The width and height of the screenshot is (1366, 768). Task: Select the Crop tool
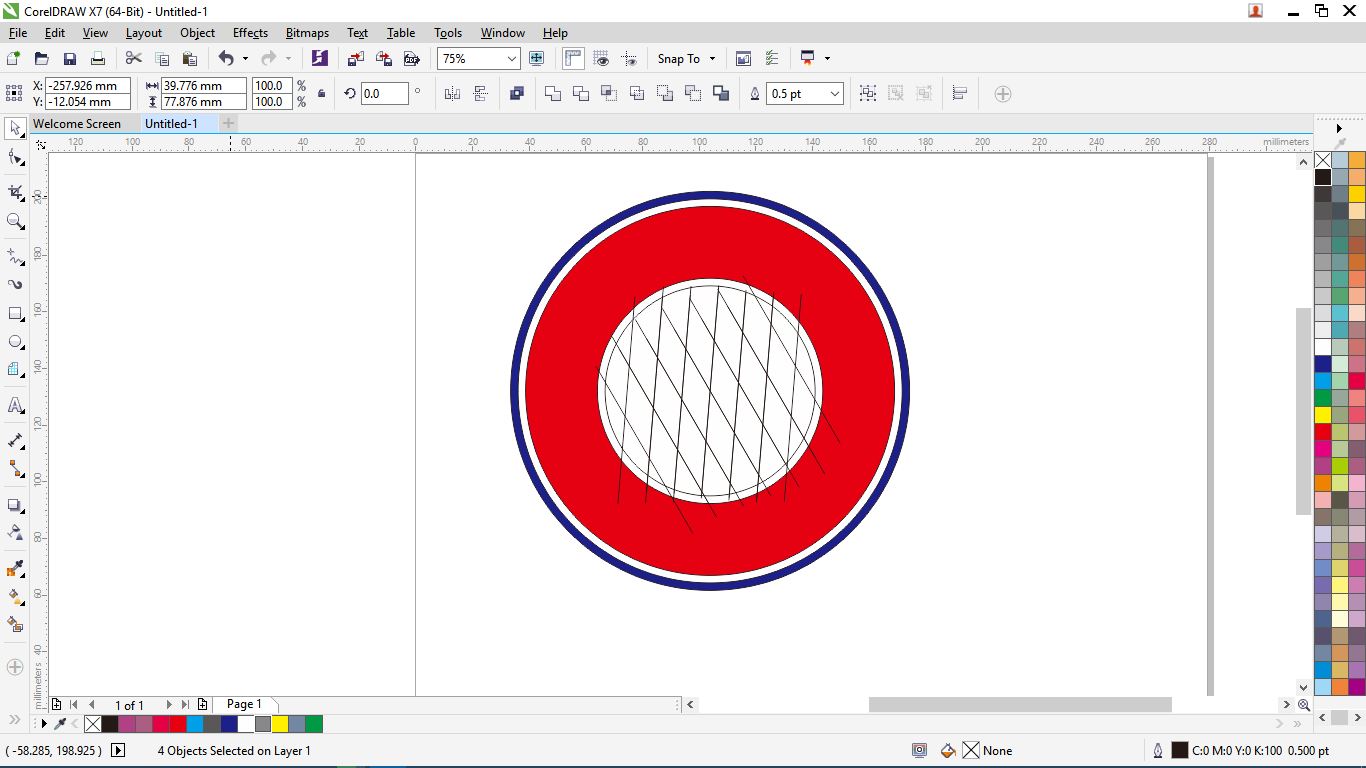[x=15, y=190]
